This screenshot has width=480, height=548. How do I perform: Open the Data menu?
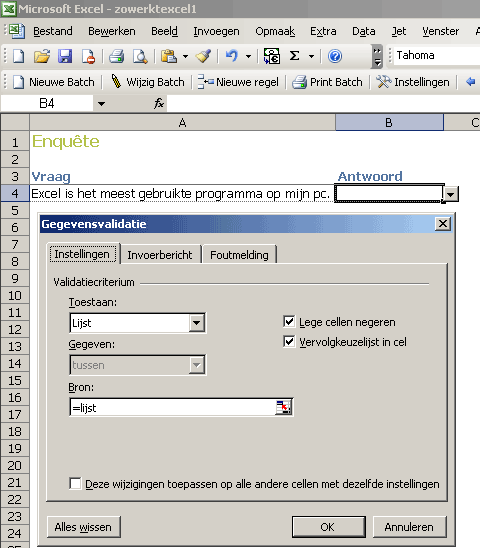click(364, 31)
